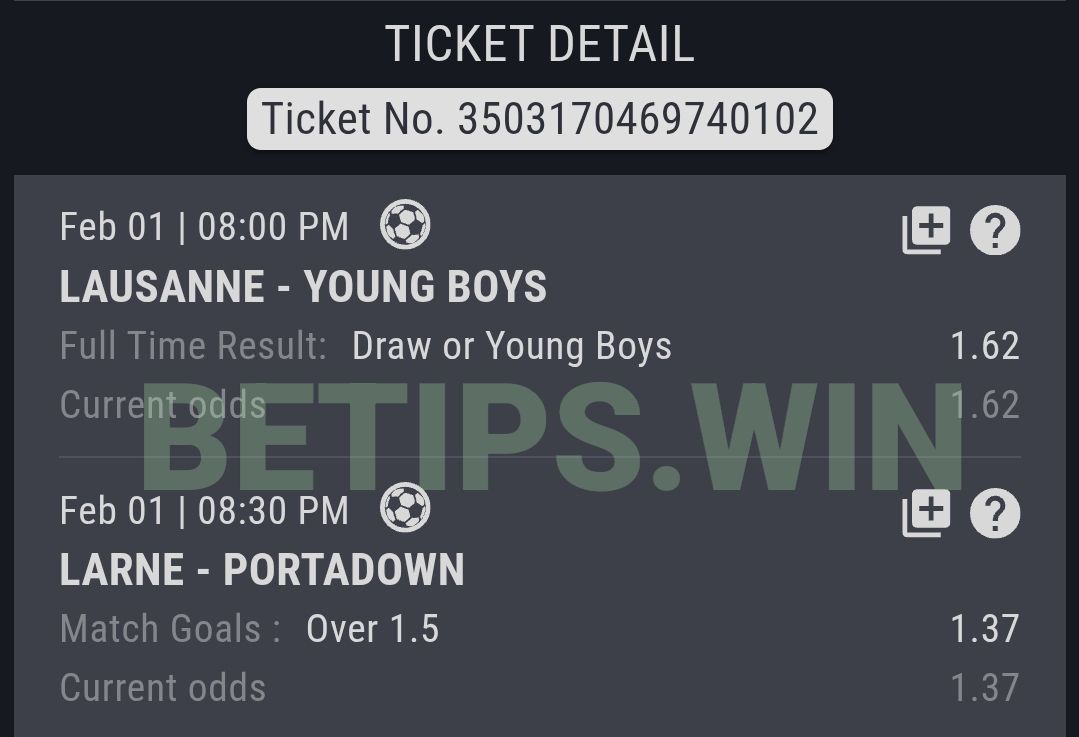Open the help icon for Larne - Portadown

point(995,513)
